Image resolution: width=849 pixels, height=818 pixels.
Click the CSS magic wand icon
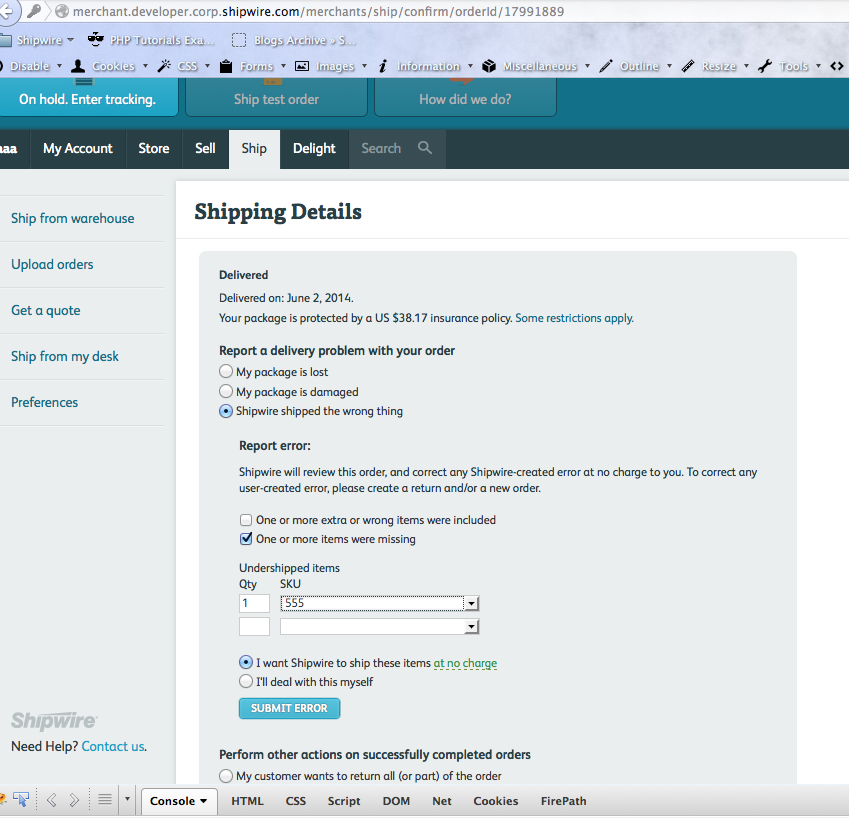(164, 66)
